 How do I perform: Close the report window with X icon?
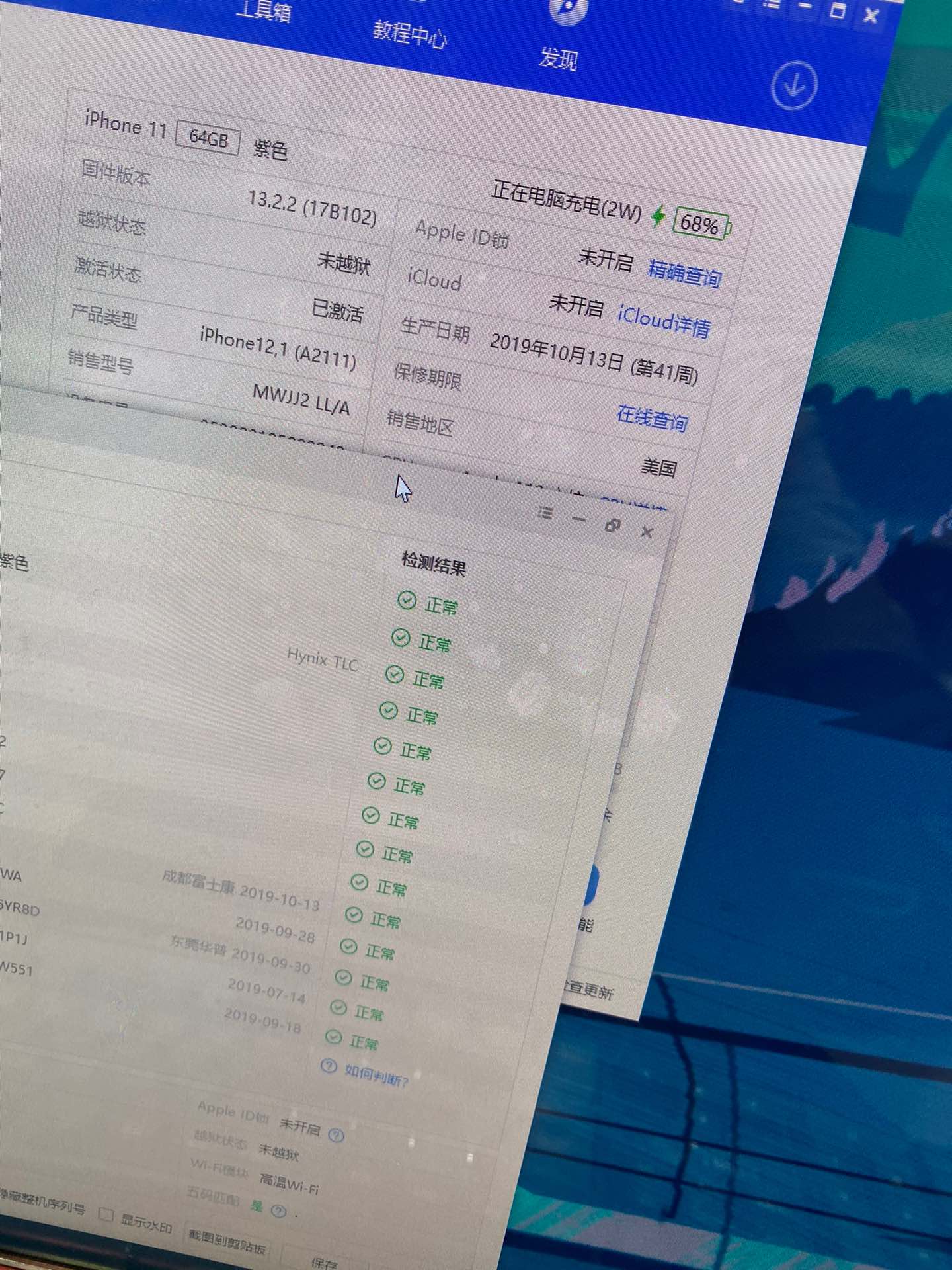click(647, 532)
